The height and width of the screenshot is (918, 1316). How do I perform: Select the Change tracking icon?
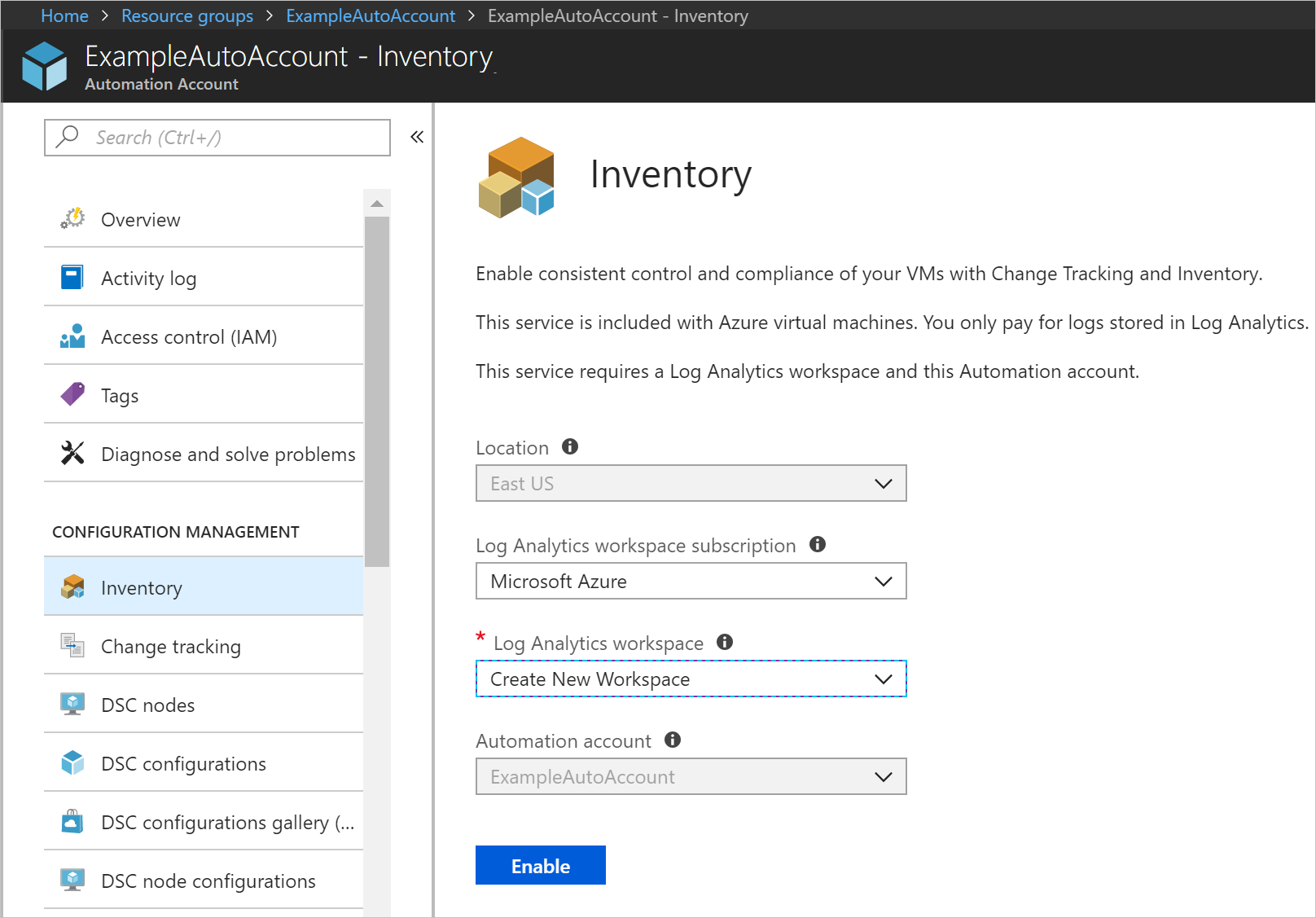(x=72, y=645)
